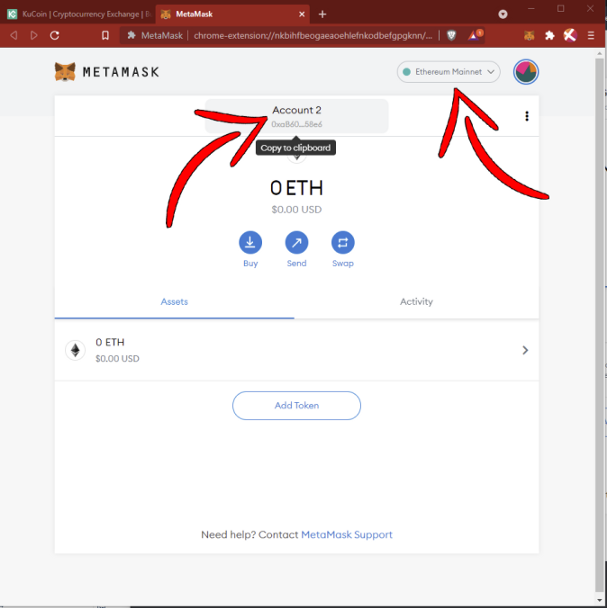Switch to the Assets tab
Image resolution: width=607 pixels, height=608 pixels.
pyautogui.click(x=174, y=302)
